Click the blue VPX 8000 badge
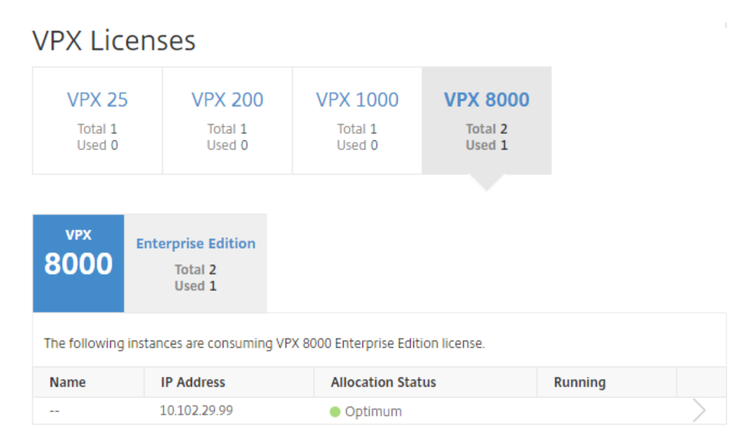Screen dimensions: 750x447 (x=78, y=263)
